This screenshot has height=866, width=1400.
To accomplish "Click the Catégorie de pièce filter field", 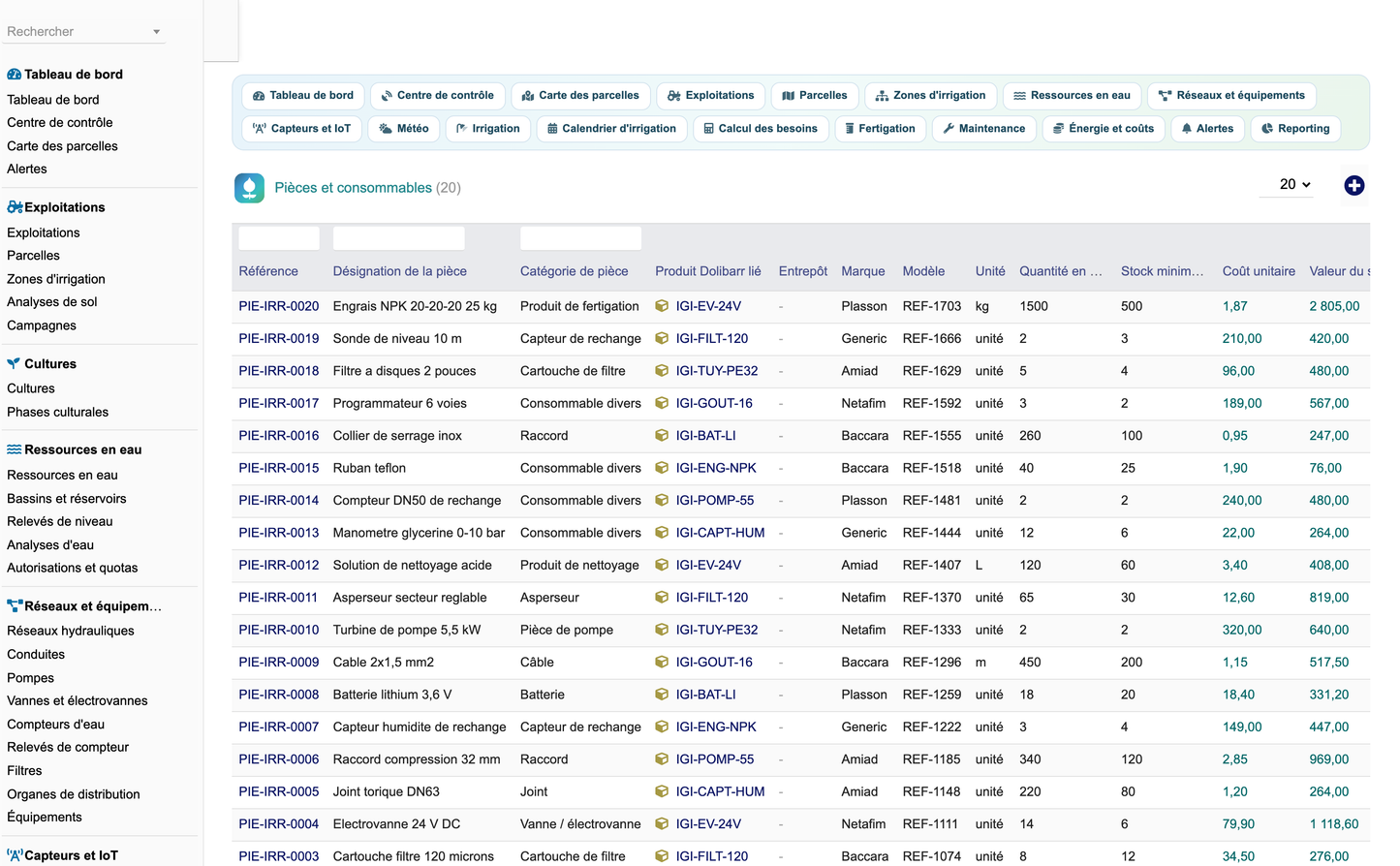I will coord(580,238).
